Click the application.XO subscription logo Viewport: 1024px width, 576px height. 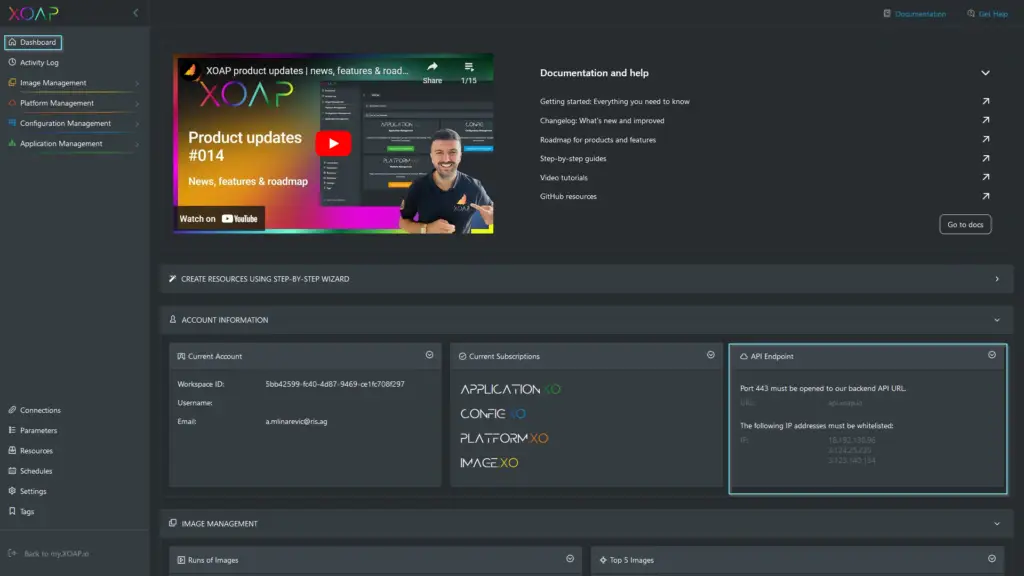click(x=510, y=389)
